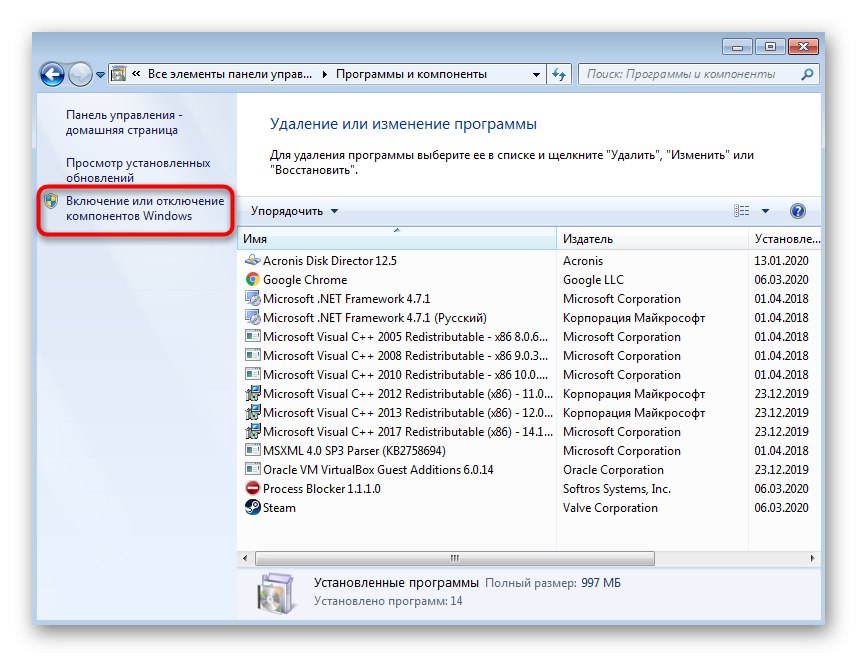Click icon of Visual C++ 2010 Redistributable
The width and height of the screenshot is (857, 657).
coord(253,374)
